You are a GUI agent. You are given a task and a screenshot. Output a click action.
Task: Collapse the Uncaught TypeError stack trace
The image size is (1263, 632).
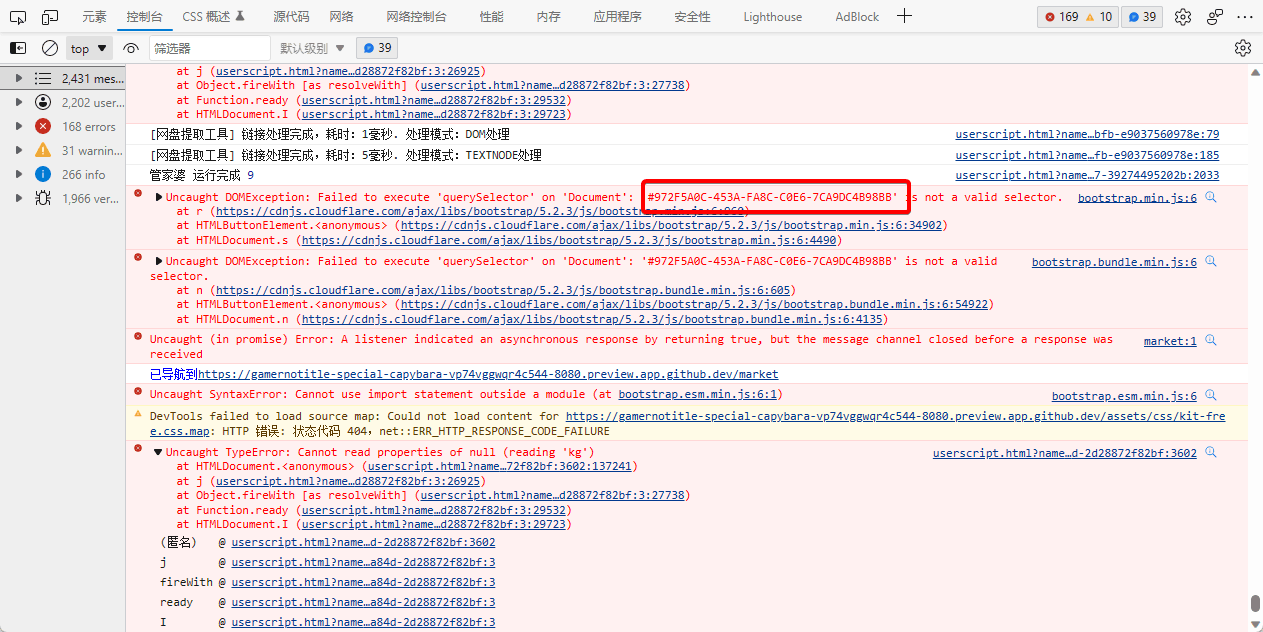coord(158,453)
